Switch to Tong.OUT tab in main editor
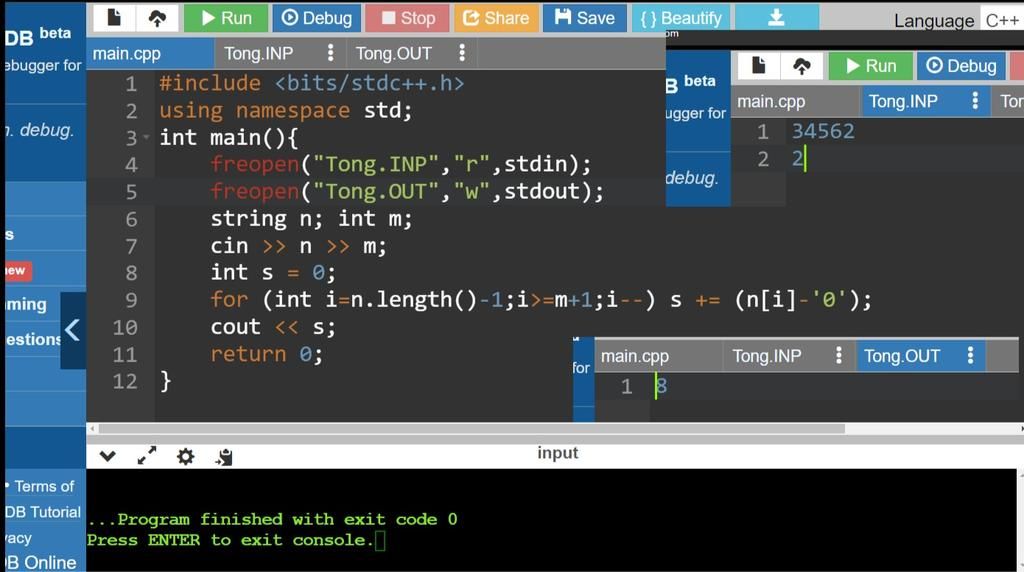 pos(393,54)
